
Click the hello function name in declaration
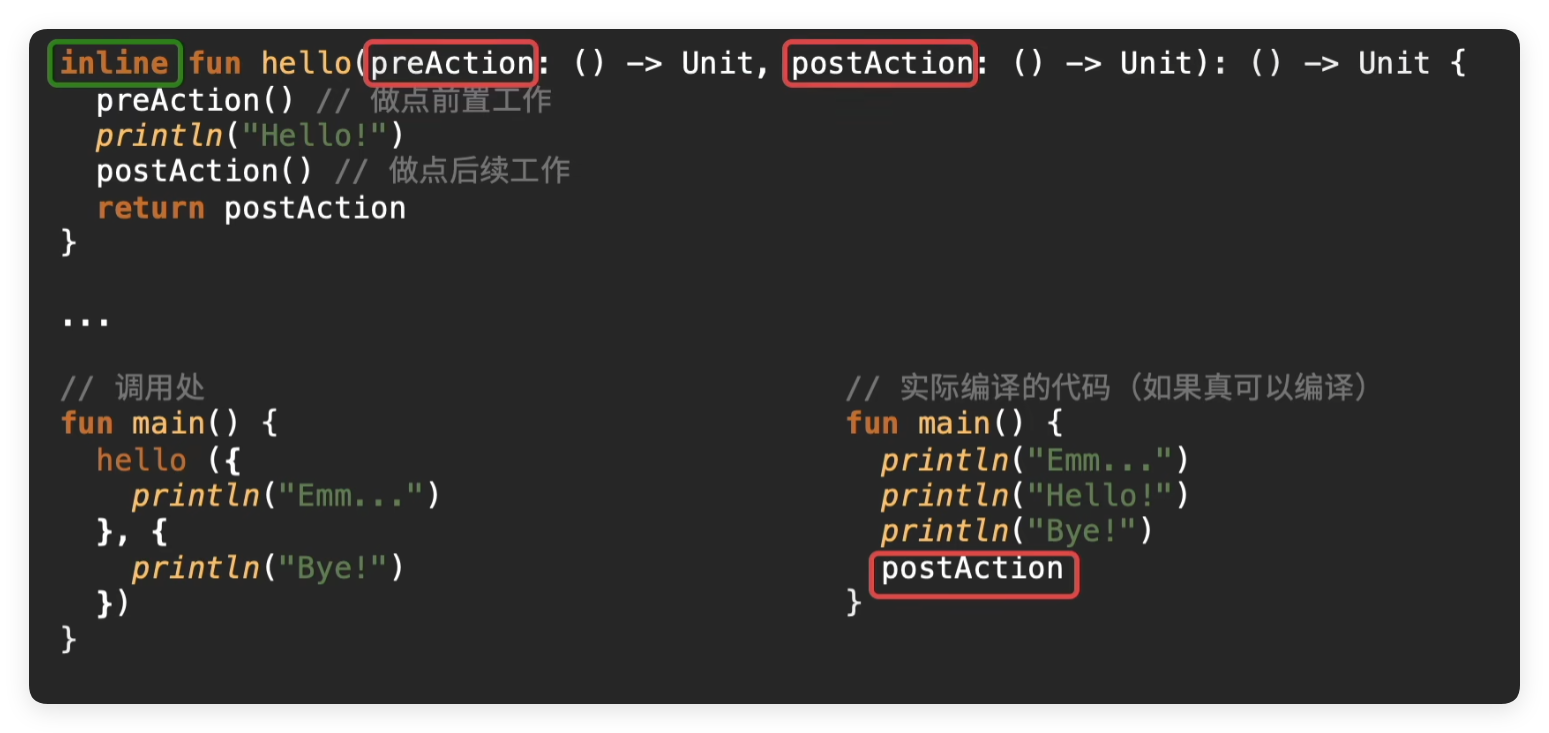[x=306, y=64]
